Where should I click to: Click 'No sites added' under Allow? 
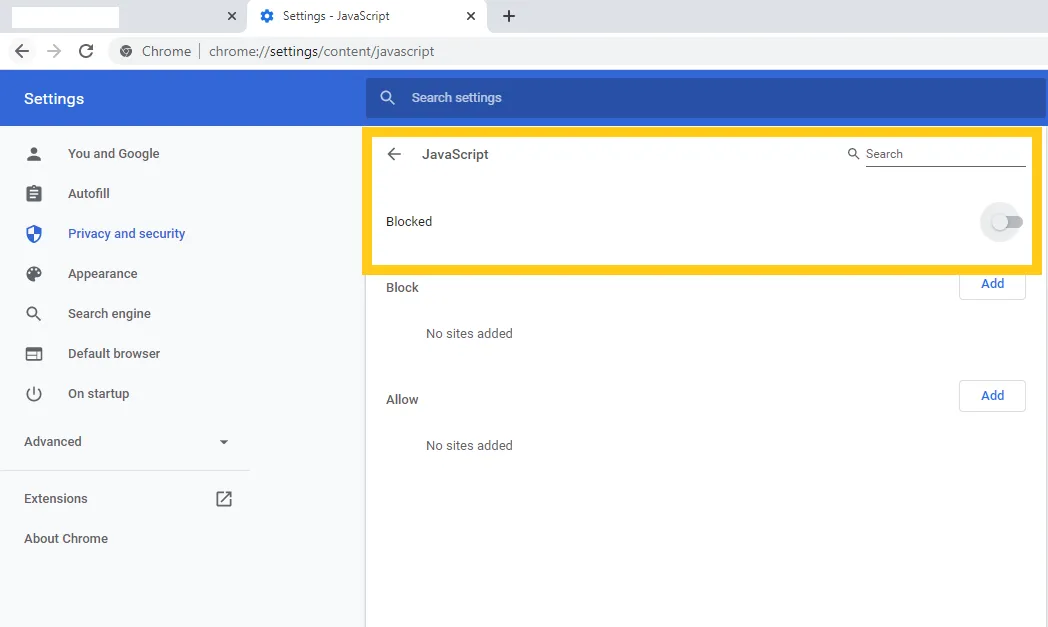coord(469,446)
